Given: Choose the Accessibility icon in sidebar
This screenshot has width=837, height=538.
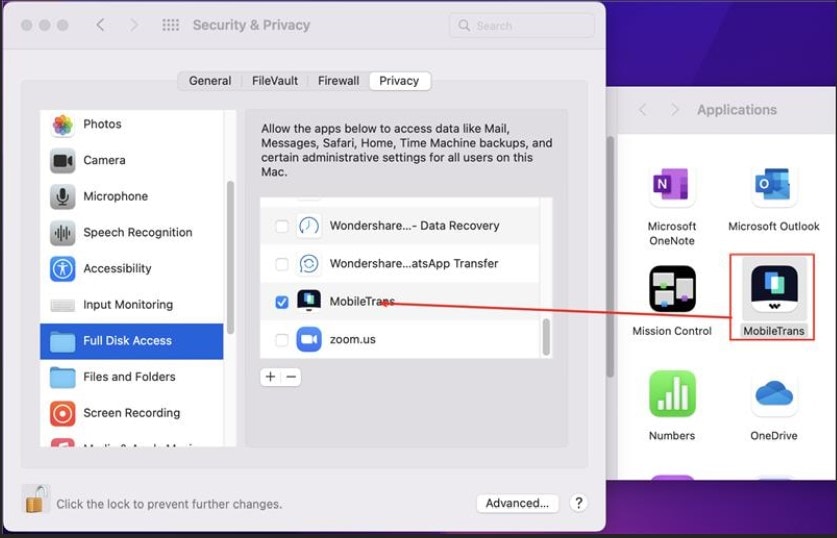Looking at the screenshot, I should coord(62,268).
